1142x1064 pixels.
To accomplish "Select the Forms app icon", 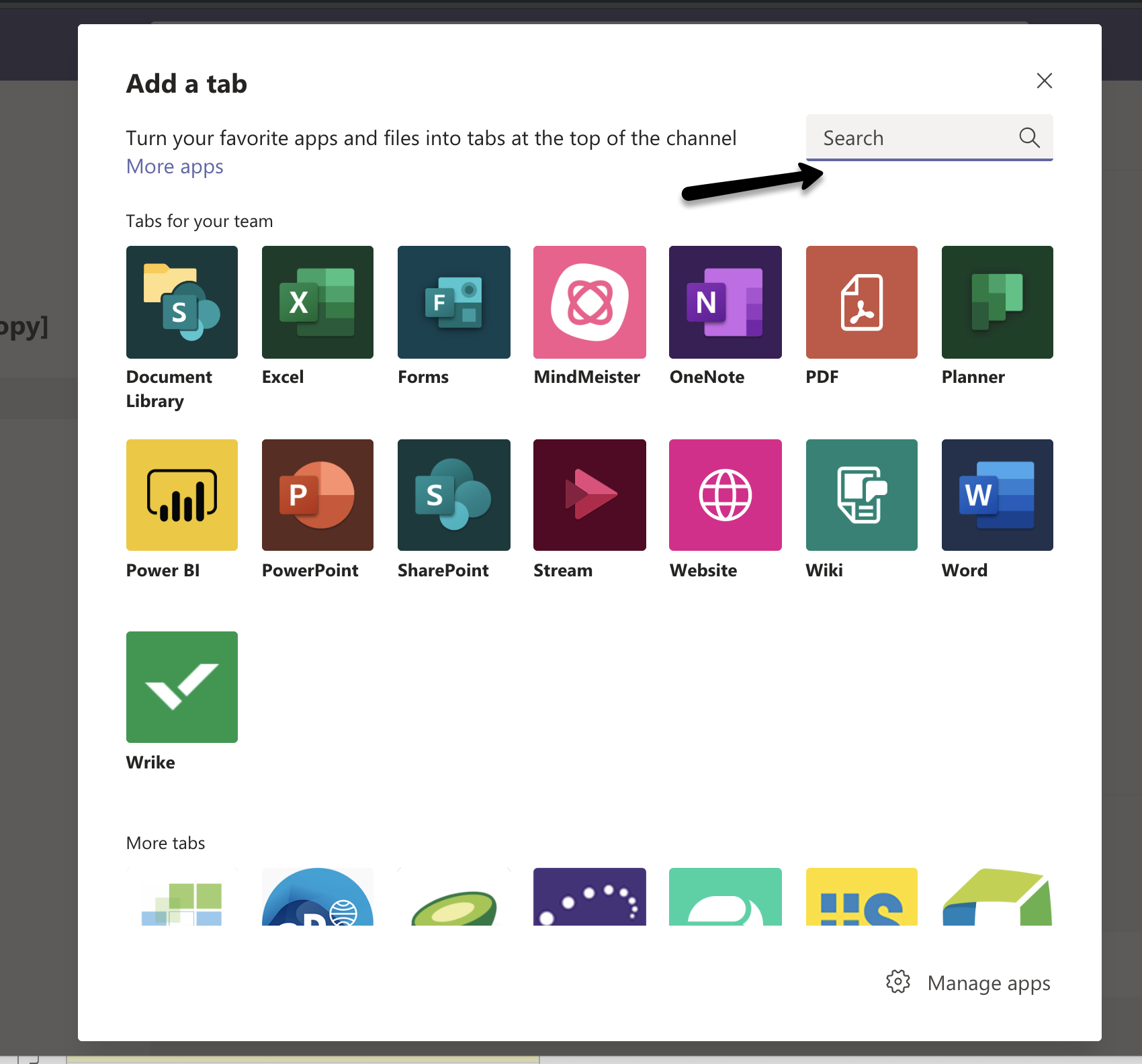I will (454, 302).
